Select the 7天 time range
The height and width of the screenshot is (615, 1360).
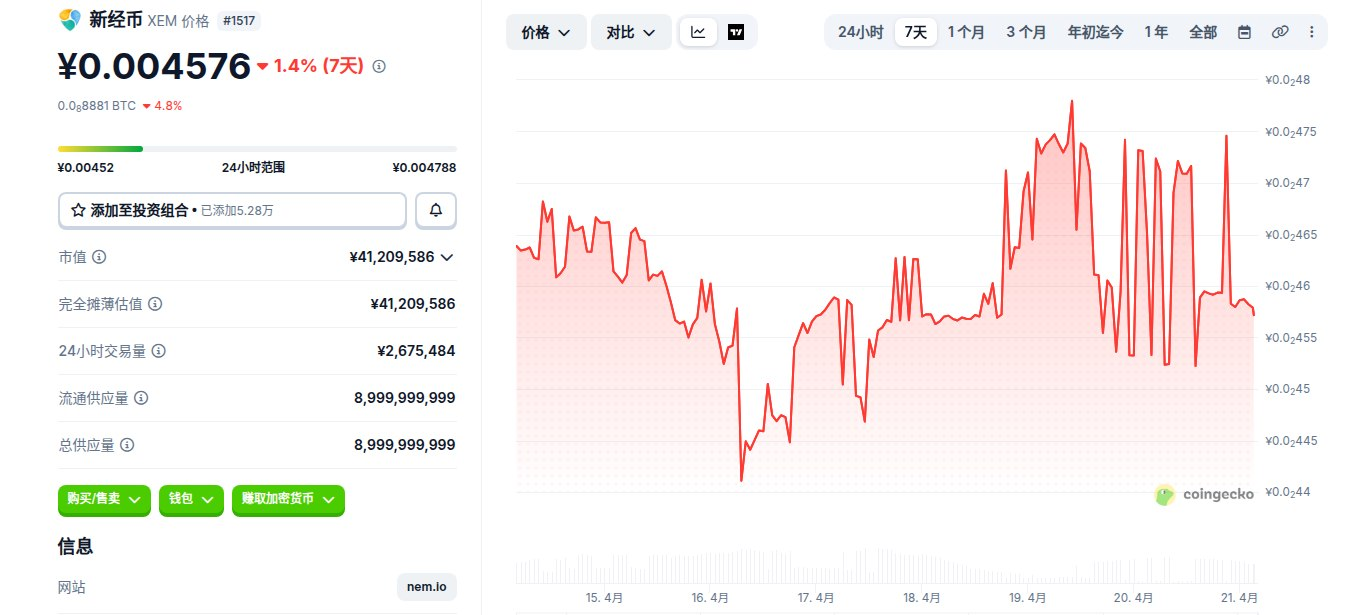tap(916, 32)
